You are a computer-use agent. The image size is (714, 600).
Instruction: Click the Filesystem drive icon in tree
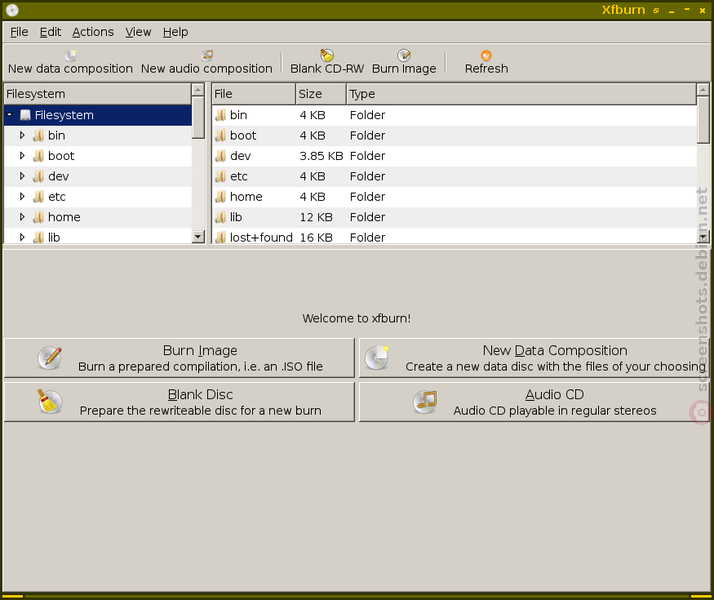25,115
